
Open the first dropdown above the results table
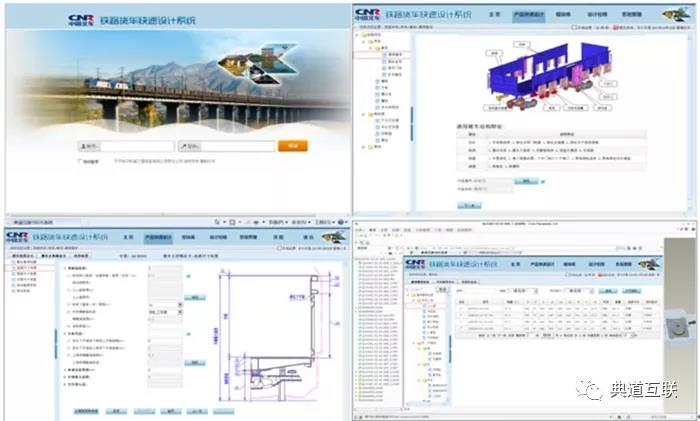[523, 291]
